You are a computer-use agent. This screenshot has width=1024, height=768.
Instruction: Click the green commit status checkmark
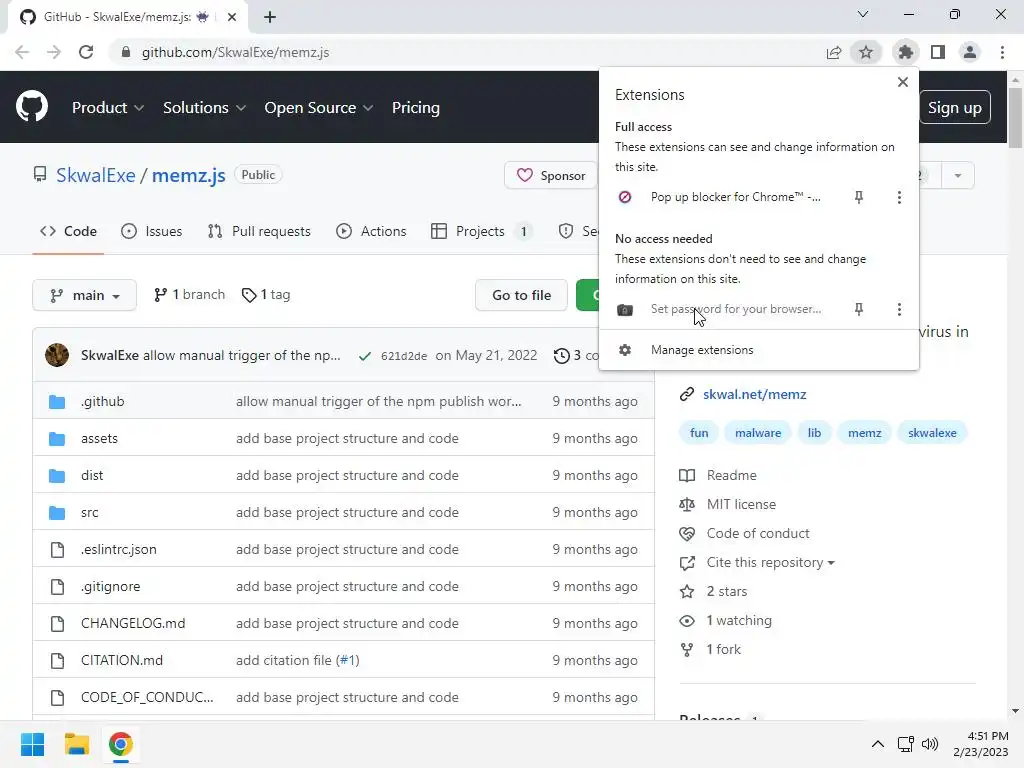point(365,356)
